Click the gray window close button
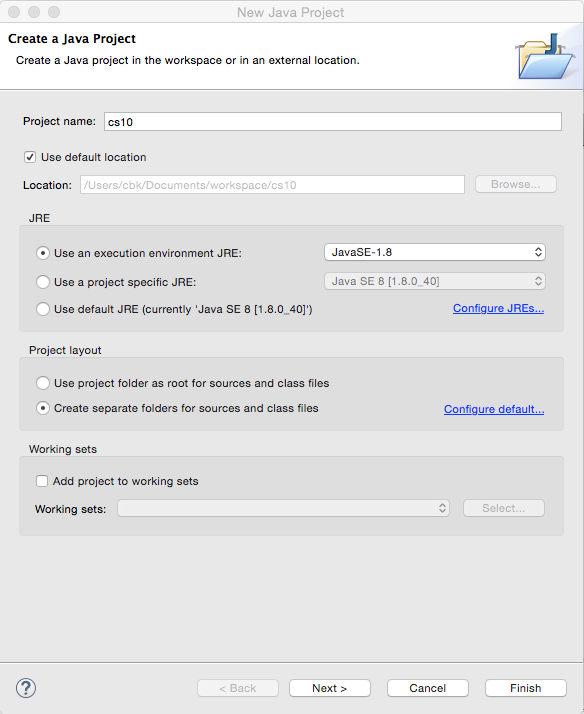Image resolution: width=584 pixels, height=714 pixels. pos(14,12)
